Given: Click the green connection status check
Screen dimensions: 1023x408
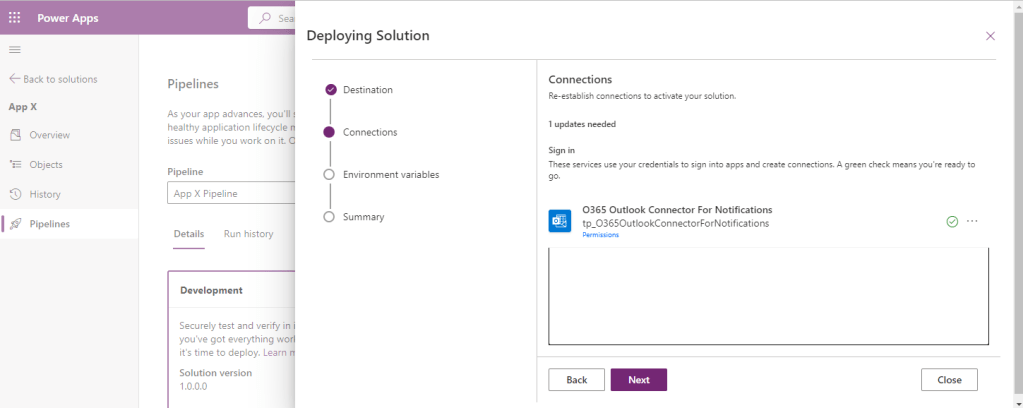Looking at the screenshot, I should (952, 221).
